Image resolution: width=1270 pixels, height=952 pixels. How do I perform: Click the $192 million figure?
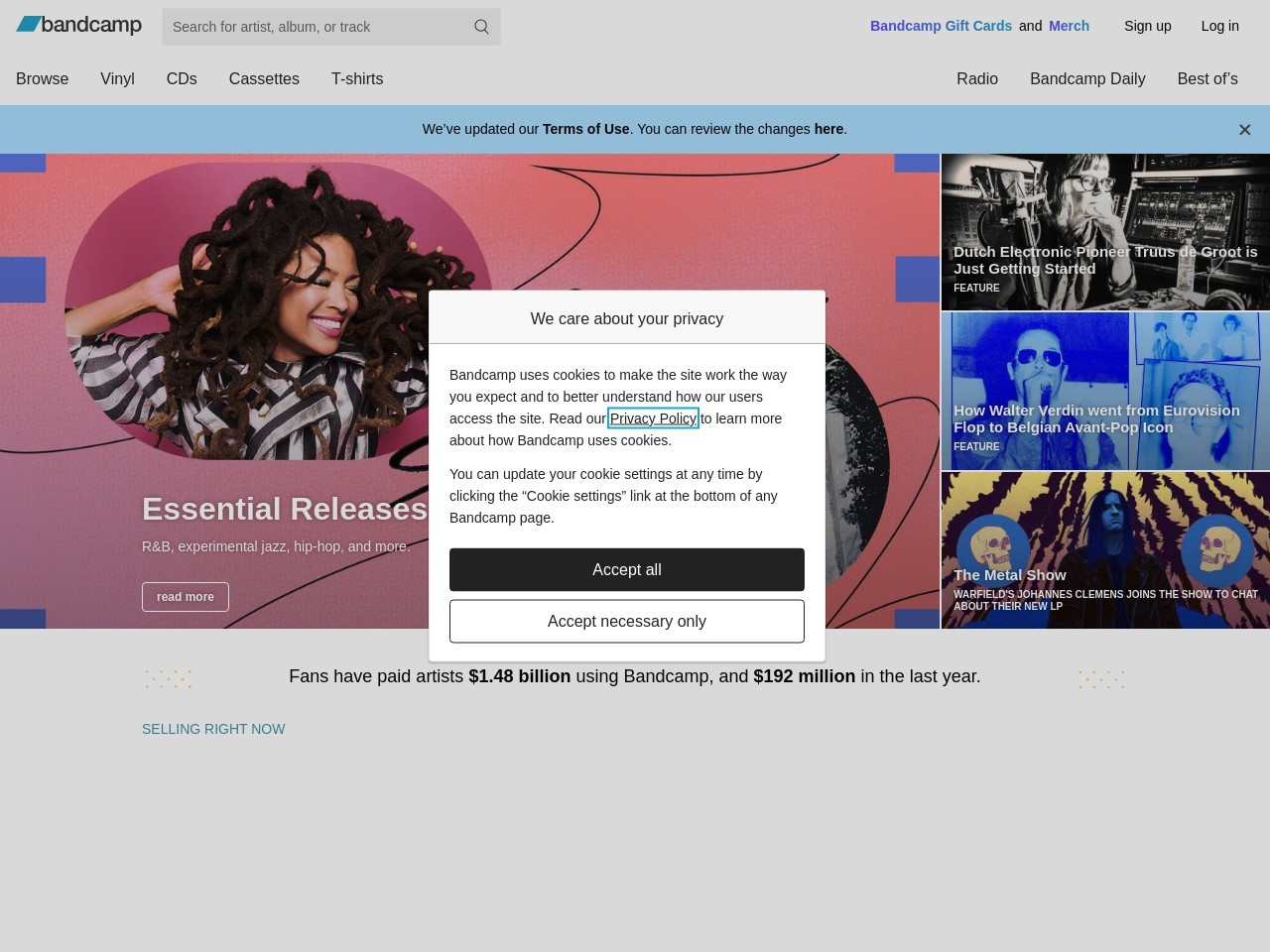(805, 676)
